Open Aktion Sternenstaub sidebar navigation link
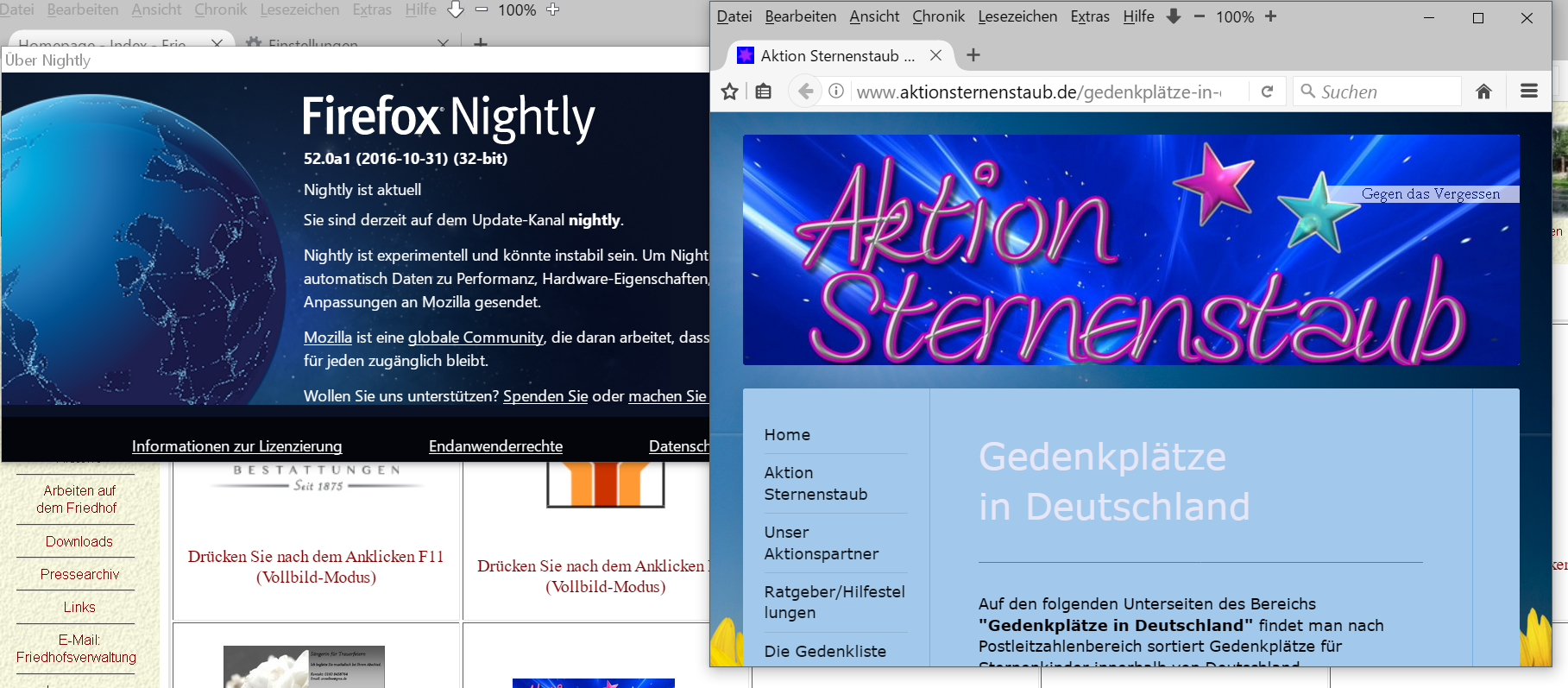The width and height of the screenshot is (1568, 688). (x=815, y=483)
